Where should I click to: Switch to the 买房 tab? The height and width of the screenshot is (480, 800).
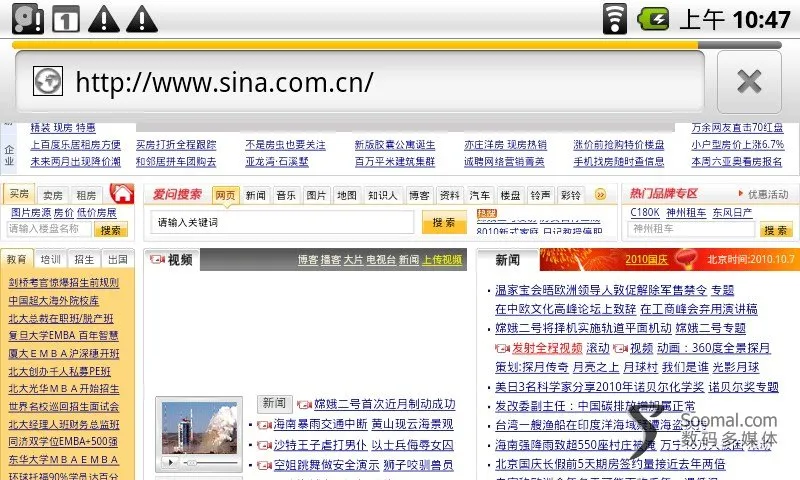tap(19, 194)
